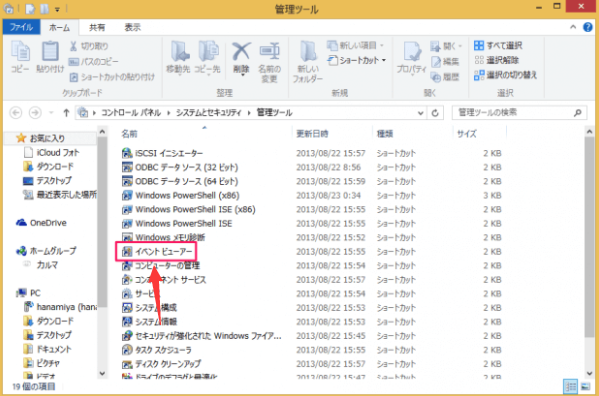Click the Paste clipboard icon
This screenshot has height=396, width=599.
pos(50,52)
